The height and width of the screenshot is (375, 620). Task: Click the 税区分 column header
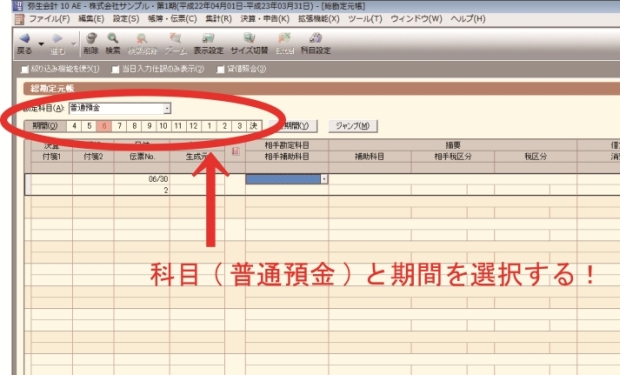[x=536, y=157]
